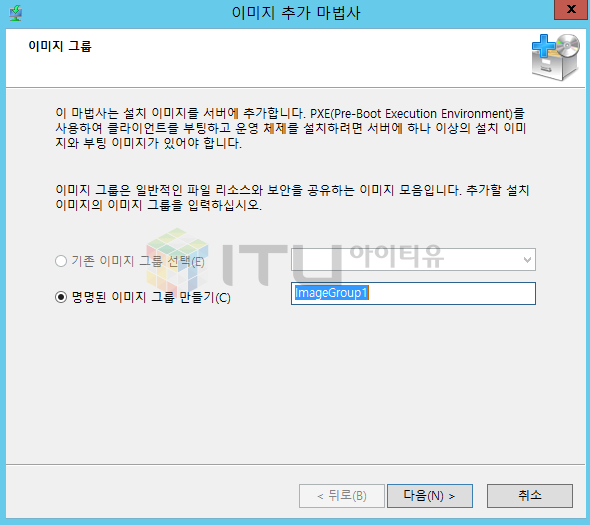Expand the dropdown using its chevron arrow
Image resolution: width=590 pixels, height=525 pixels.
[x=527, y=260]
